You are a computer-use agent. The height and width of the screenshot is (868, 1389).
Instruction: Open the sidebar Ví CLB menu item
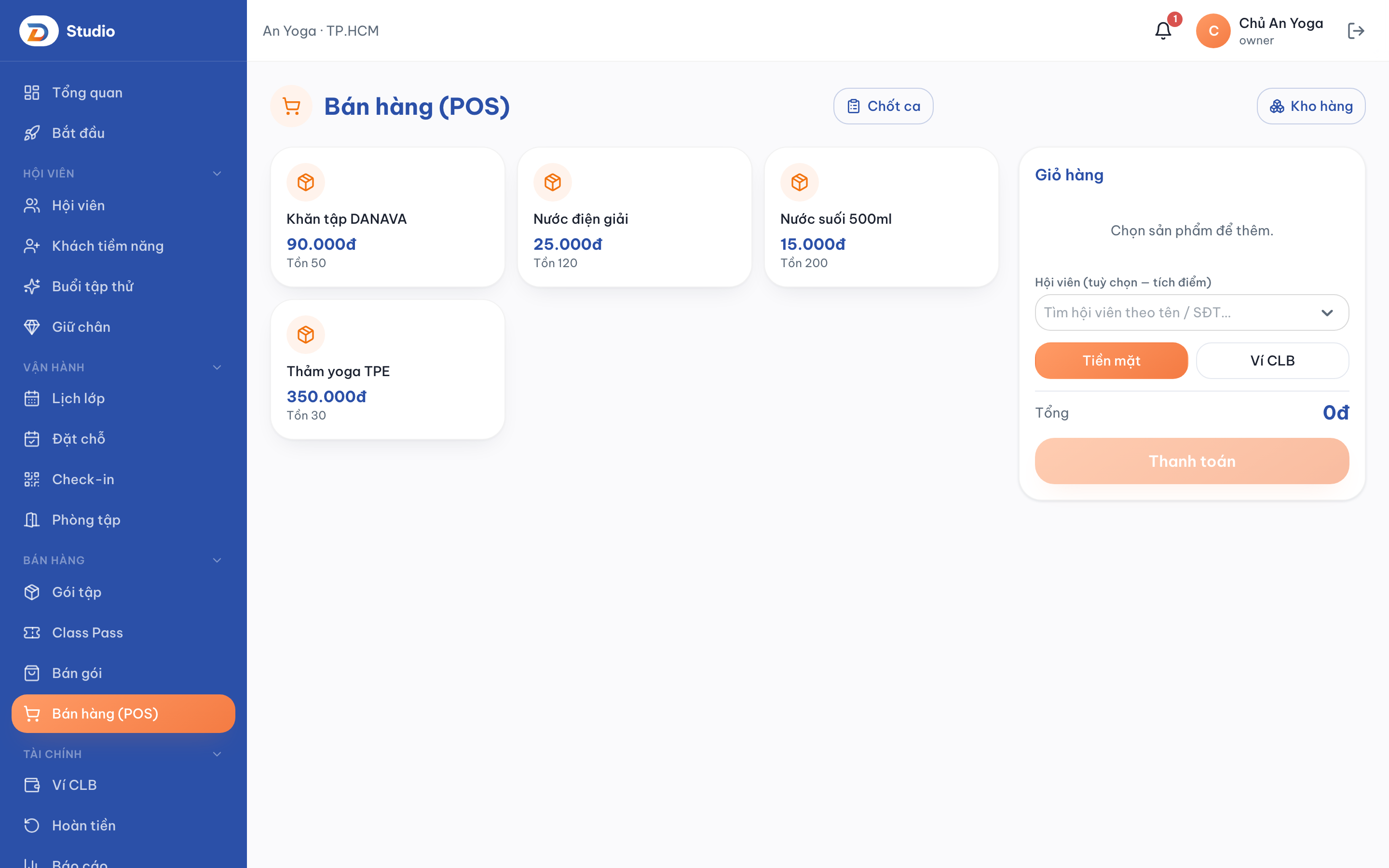(x=123, y=786)
